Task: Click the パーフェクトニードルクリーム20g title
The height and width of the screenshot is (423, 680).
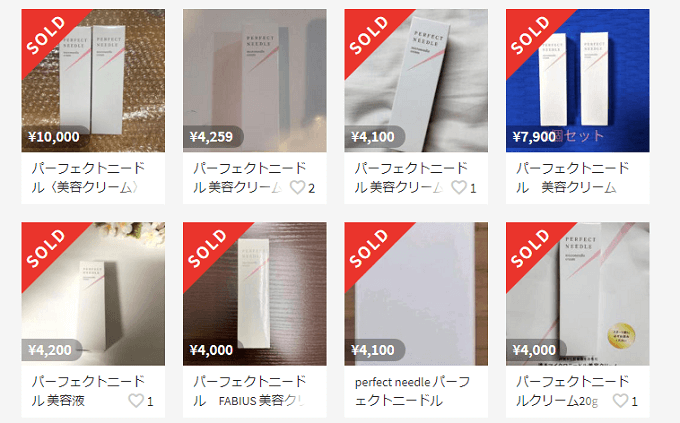Action: (572, 391)
